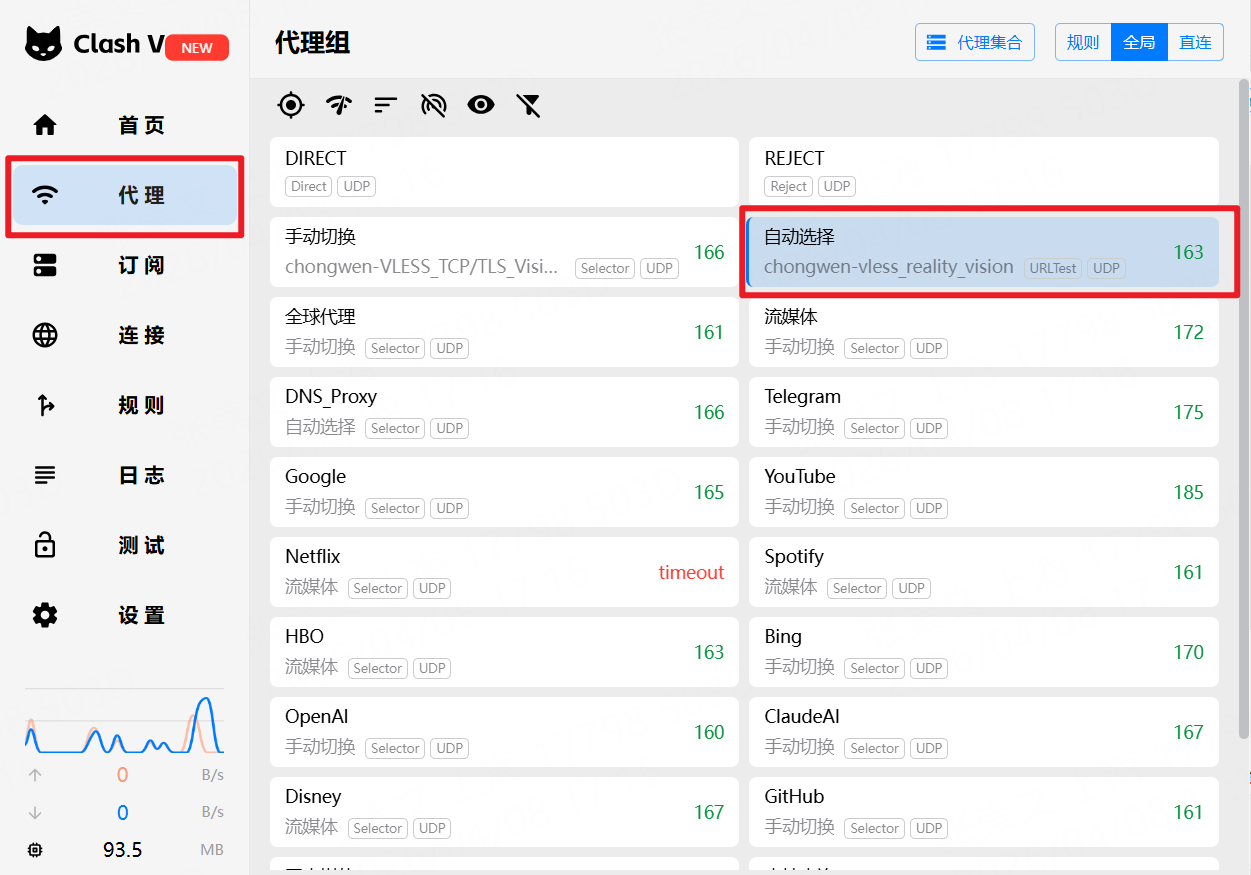The height and width of the screenshot is (875, 1251).
Task: Click the crossed-out filter funnel icon
Action: (528, 104)
